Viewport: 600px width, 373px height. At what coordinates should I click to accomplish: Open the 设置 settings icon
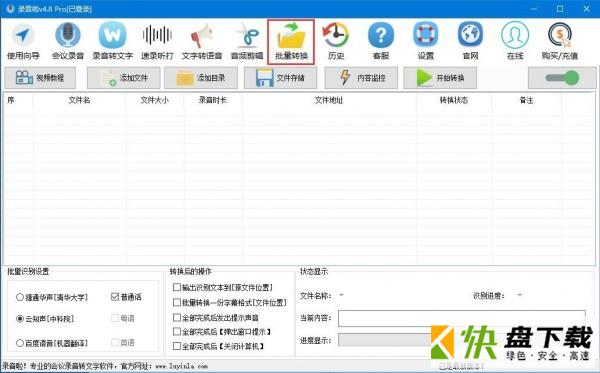[x=426, y=41]
